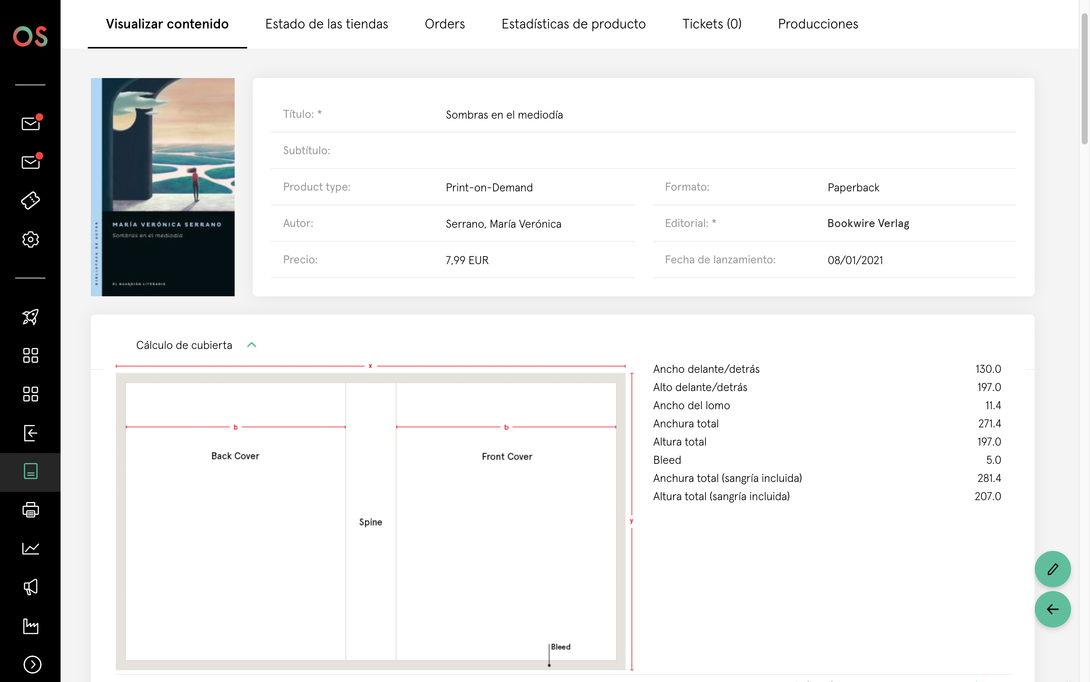Click the rocket icon in the sidebar
The image size is (1090, 682).
click(x=30, y=317)
